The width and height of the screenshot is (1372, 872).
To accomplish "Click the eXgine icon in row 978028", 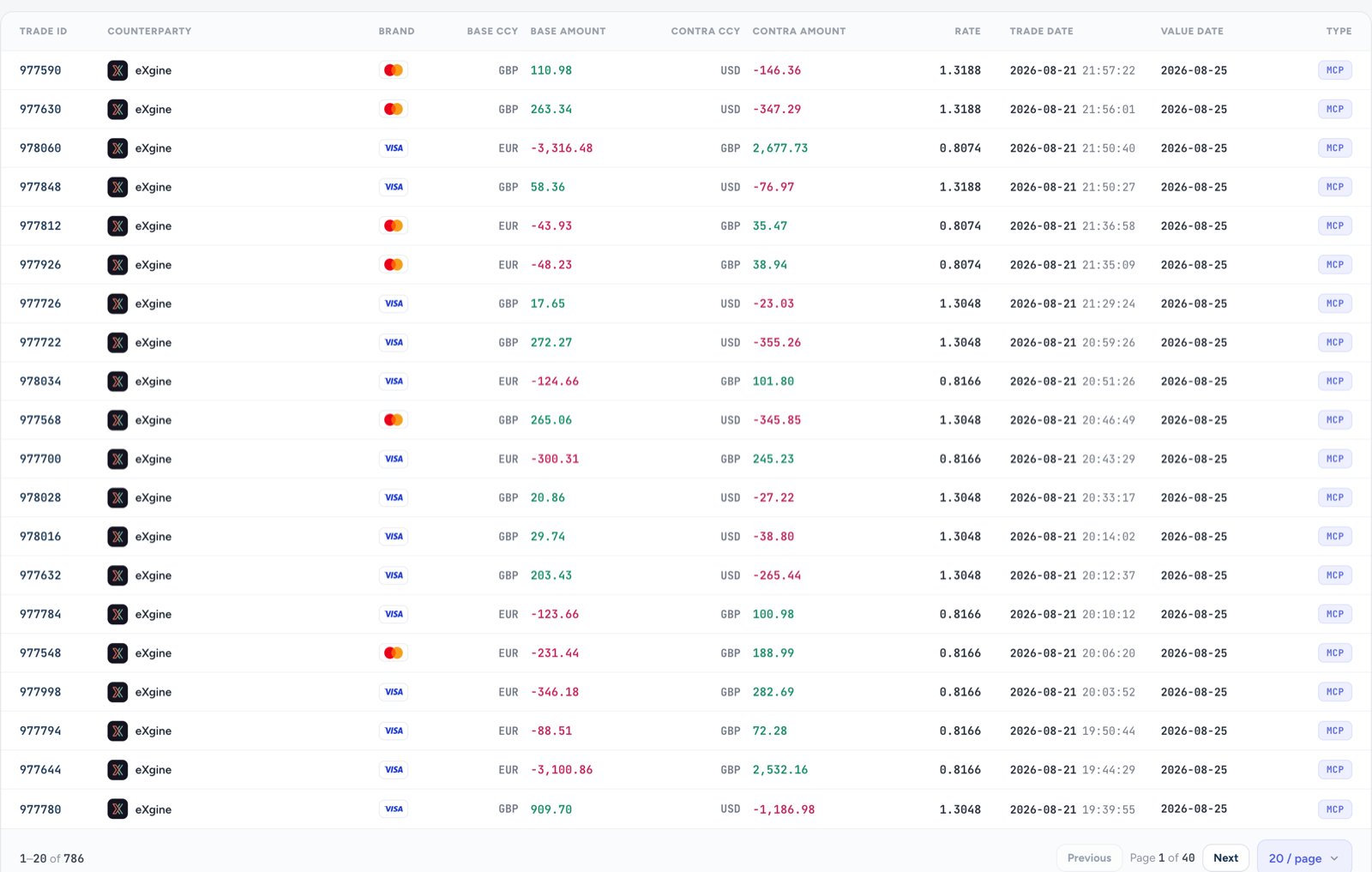I will pyautogui.click(x=117, y=497).
